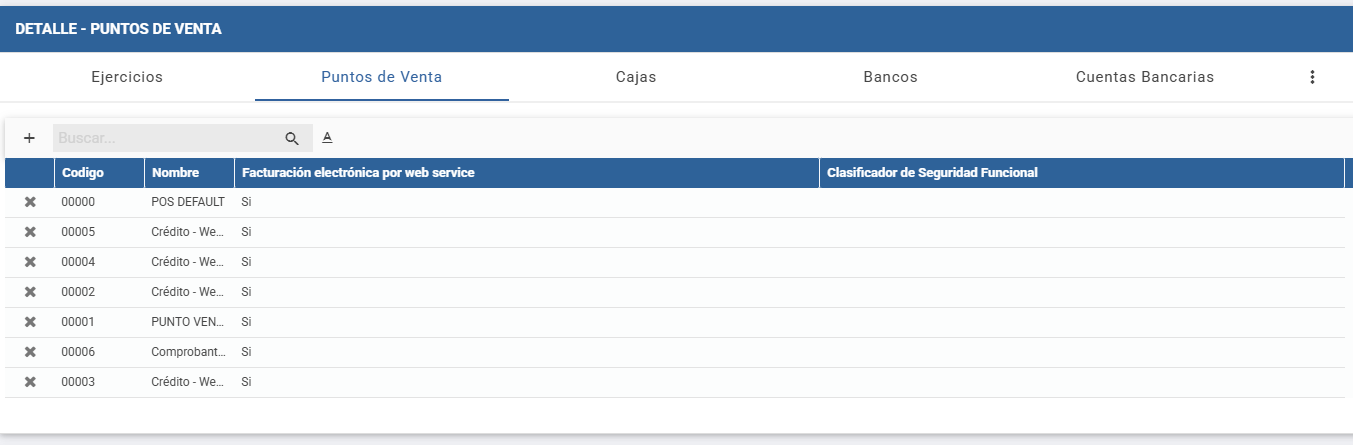Click the underlined A text-format icon
Image resolution: width=1353 pixels, height=445 pixels.
click(327, 138)
